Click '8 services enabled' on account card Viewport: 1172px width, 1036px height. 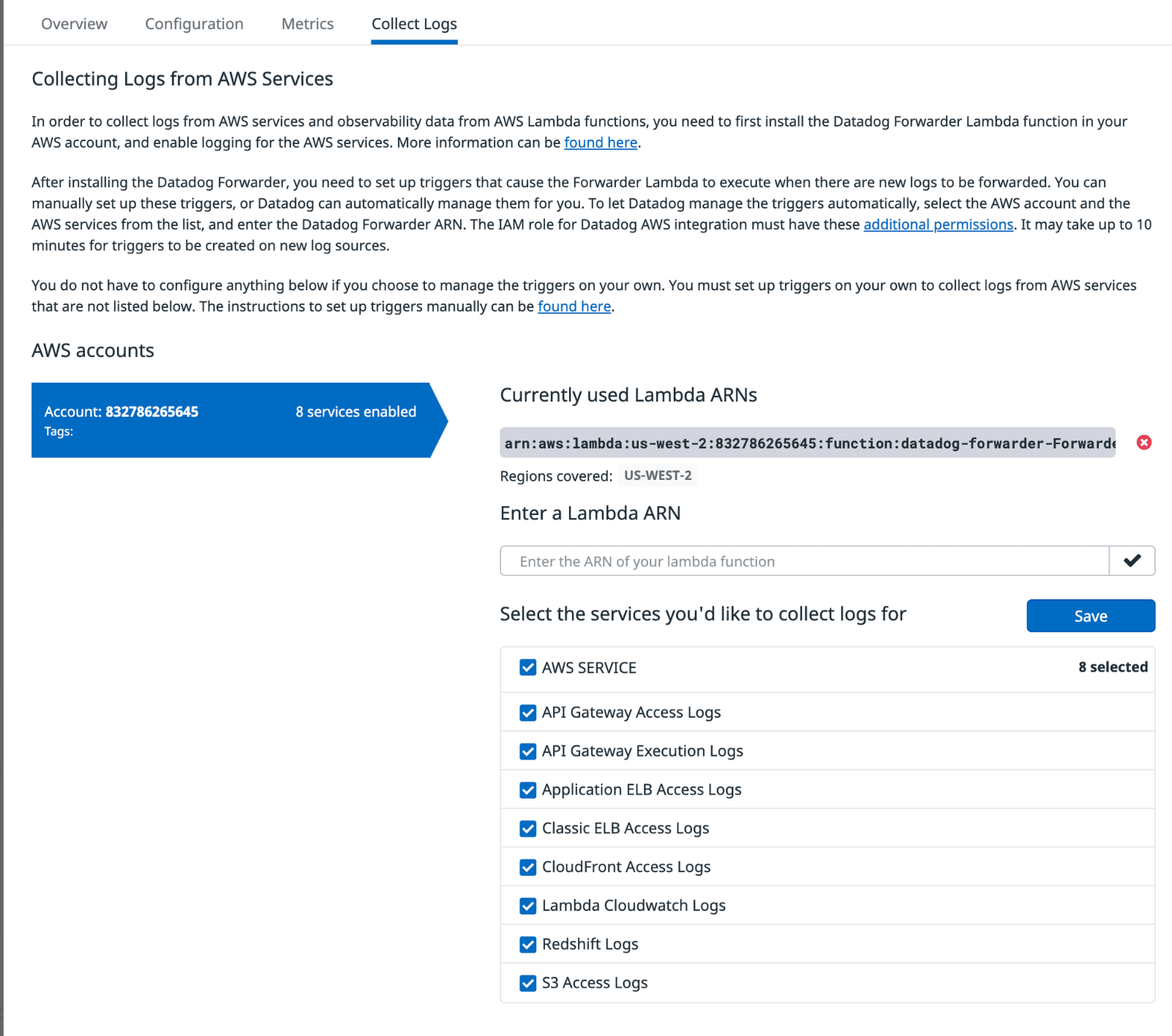click(x=356, y=412)
